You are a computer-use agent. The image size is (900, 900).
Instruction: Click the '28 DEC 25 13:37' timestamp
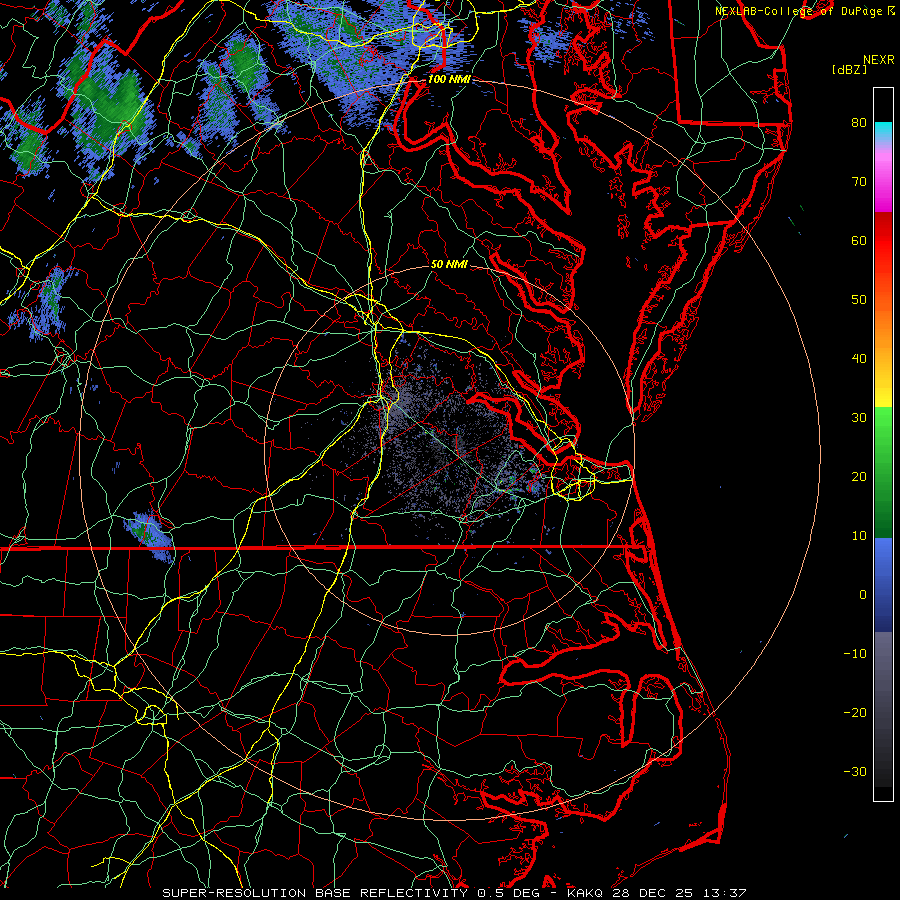tap(679, 893)
